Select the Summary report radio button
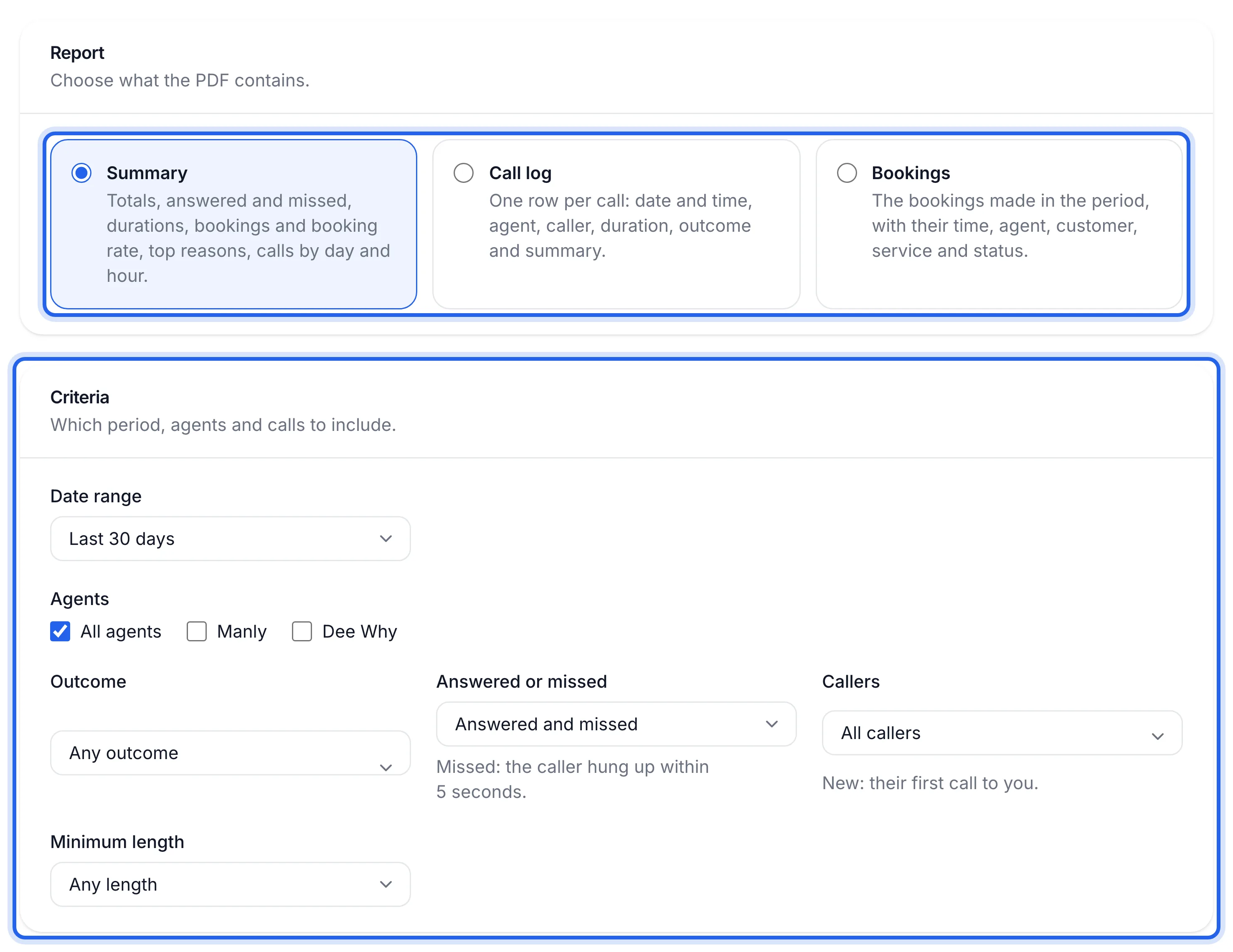1233x952 pixels. coord(81,173)
